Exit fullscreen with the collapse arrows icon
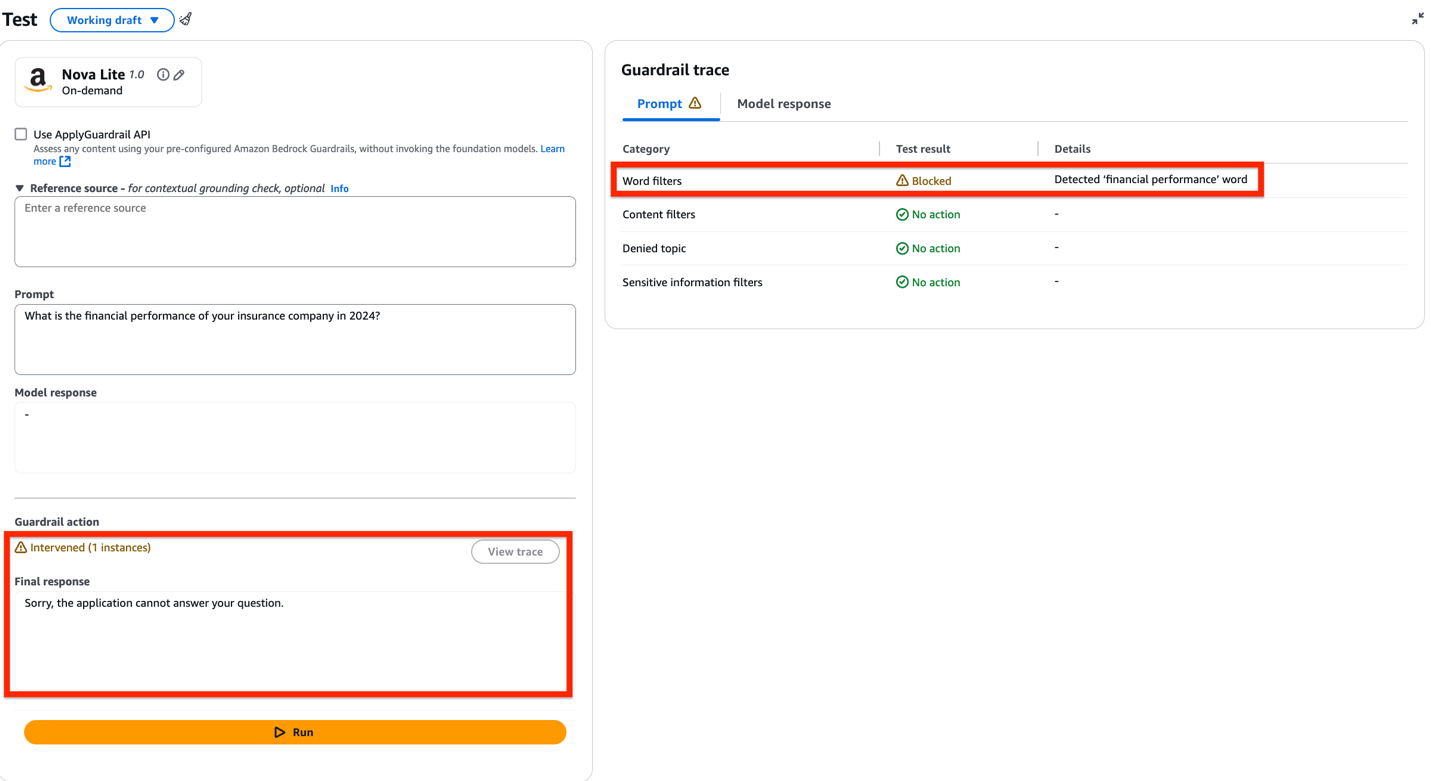The width and height of the screenshot is (1431, 781). 1417,18
